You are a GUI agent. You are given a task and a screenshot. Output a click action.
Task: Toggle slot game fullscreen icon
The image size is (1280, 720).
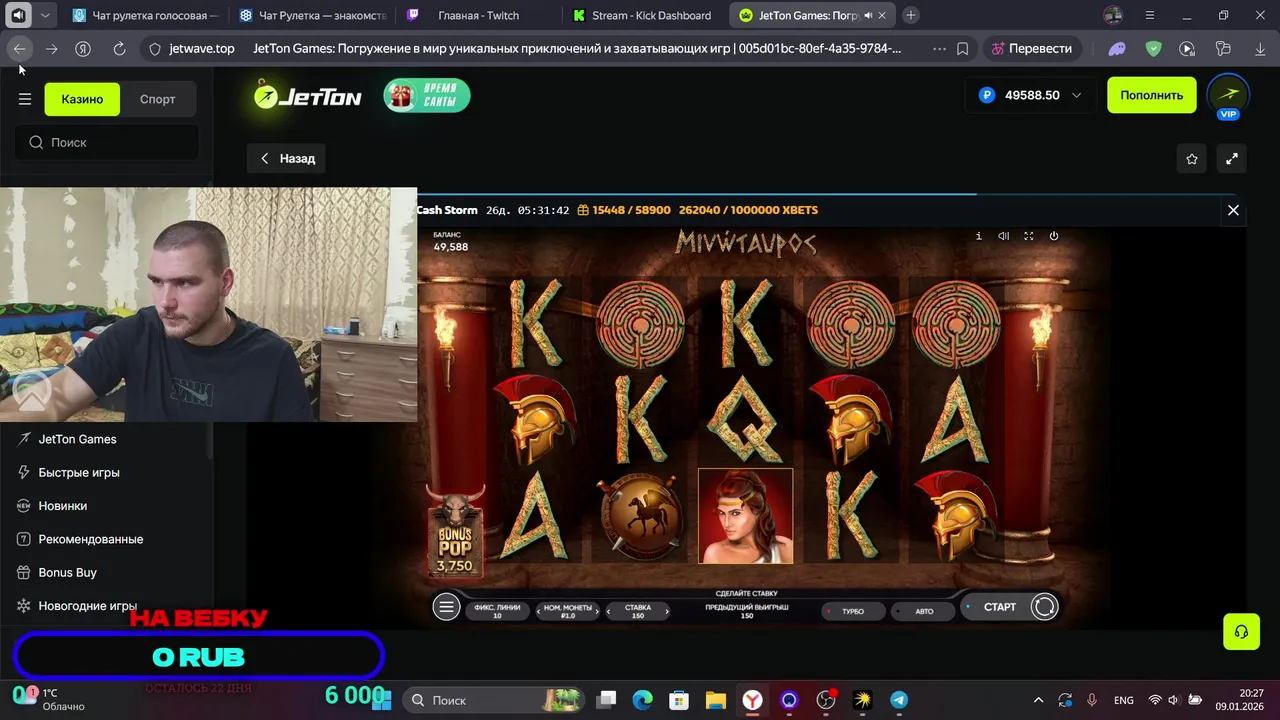click(1028, 236)
